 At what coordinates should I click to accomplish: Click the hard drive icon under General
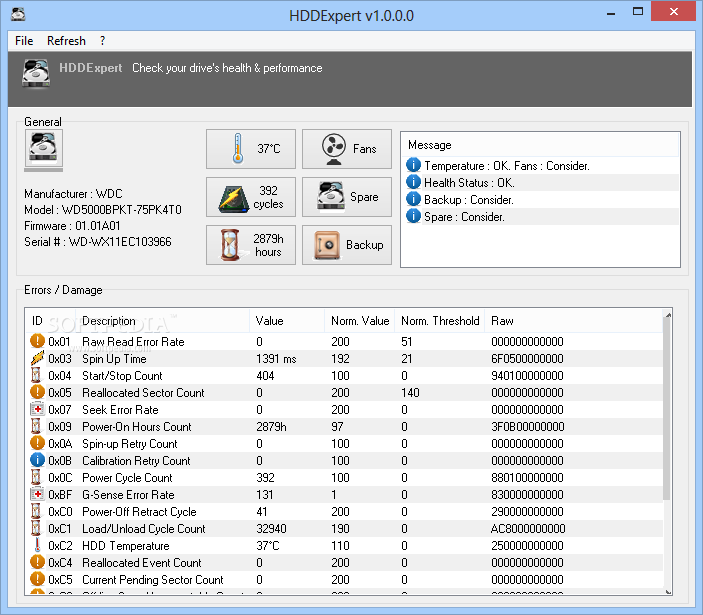[44, 149]
